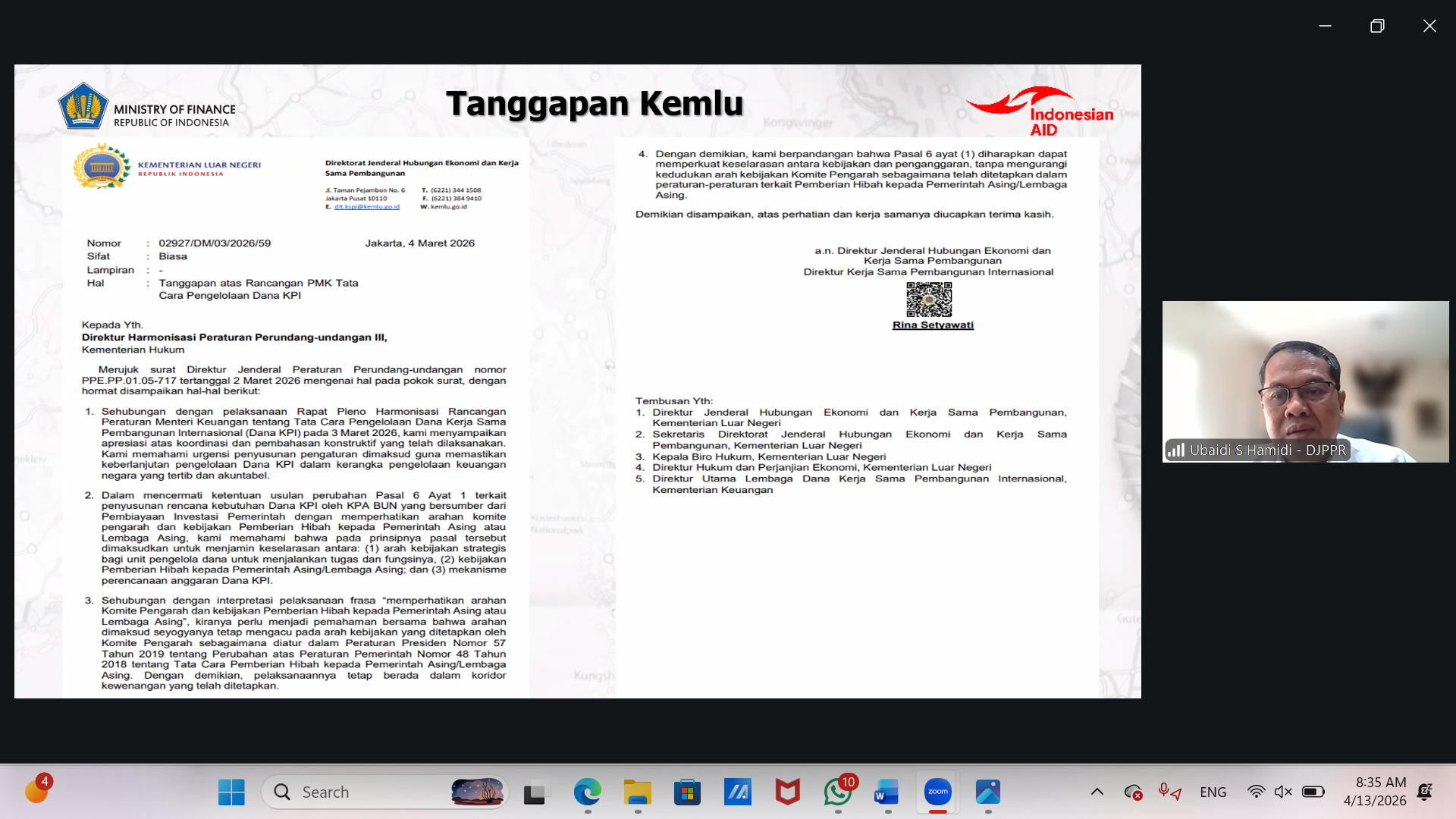Open File Explorer folder icon

coord(637,792)
